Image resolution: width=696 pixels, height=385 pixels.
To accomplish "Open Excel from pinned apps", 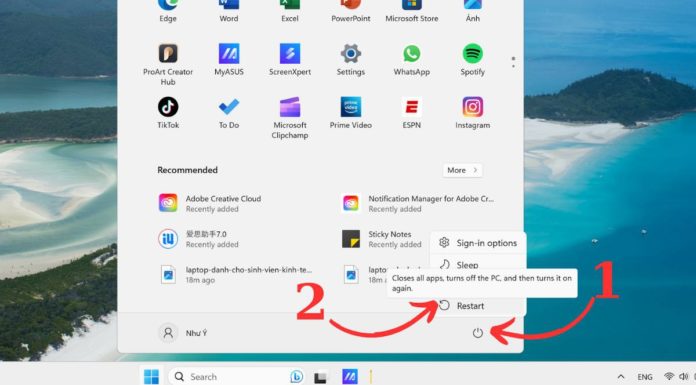I will pos(290,11).
